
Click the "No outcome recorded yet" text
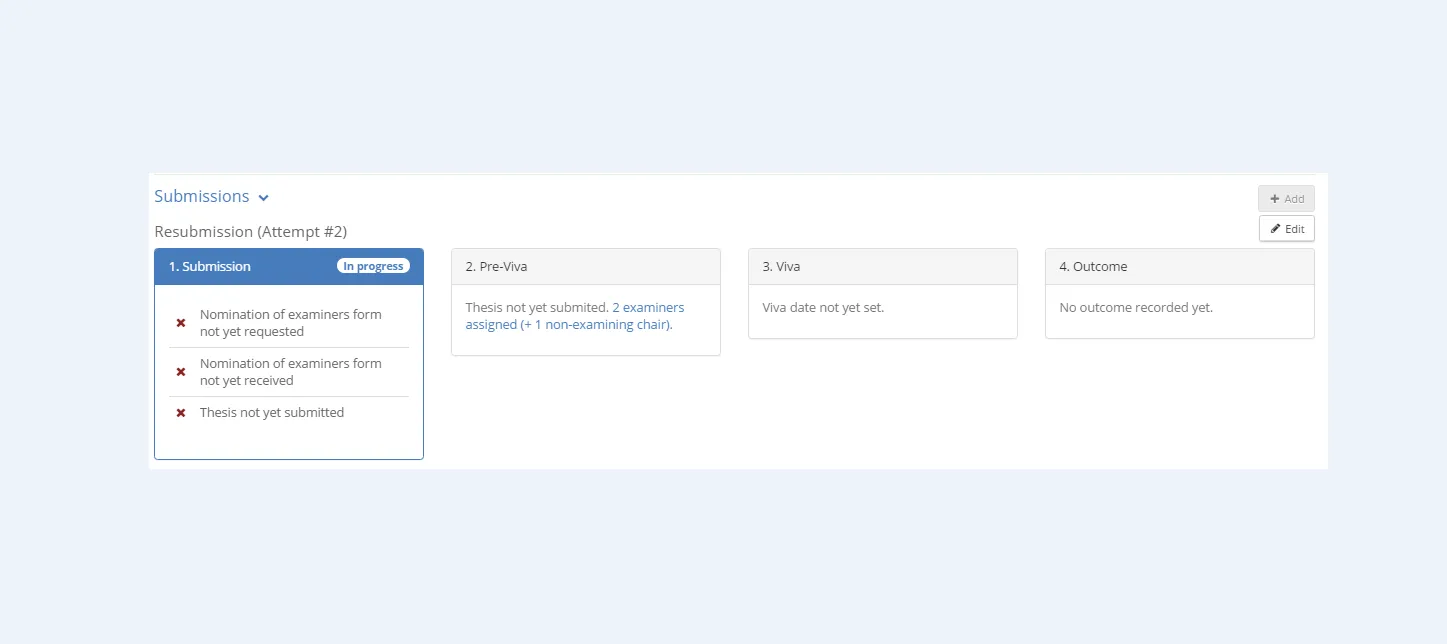pyautogui.click(x=1135, y=307)
